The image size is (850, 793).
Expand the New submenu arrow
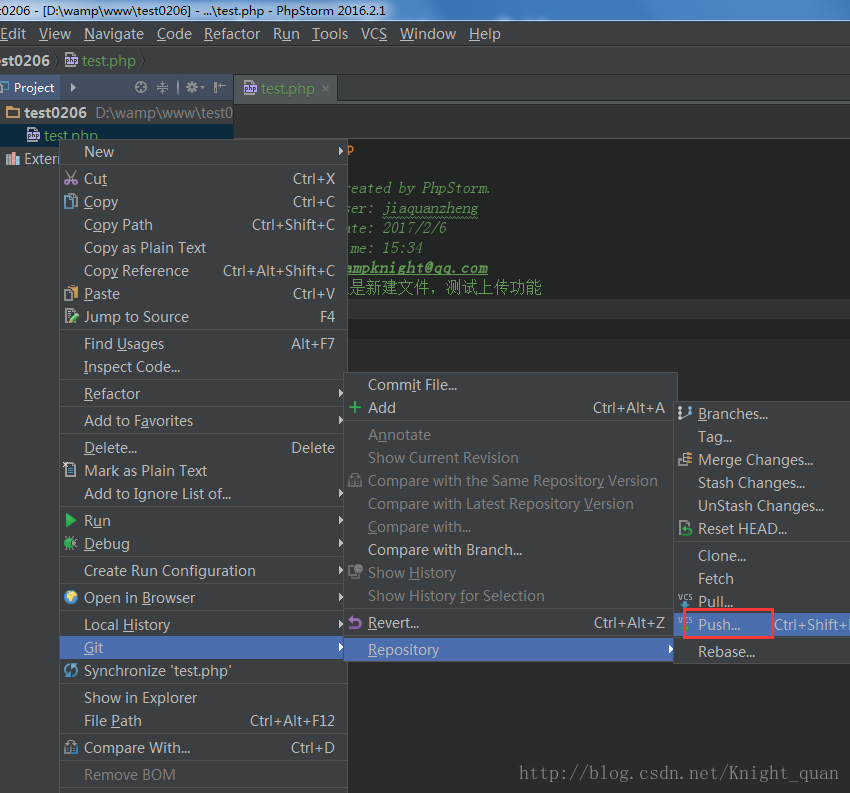coord(340,151)
